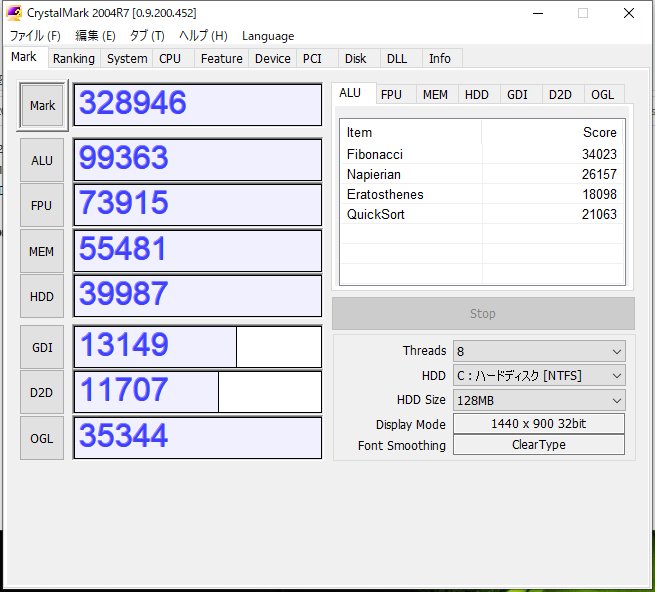655x592 pixels.
Task: Open the ファイル (F) menu
Action: [x=35, y=36]
